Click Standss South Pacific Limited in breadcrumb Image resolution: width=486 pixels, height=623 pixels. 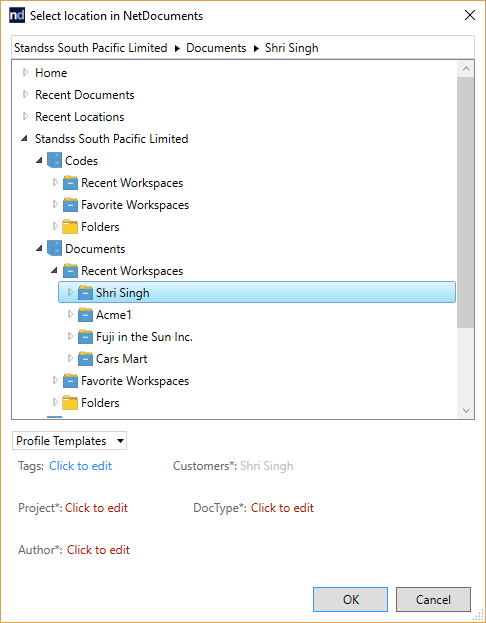pos(91,48)
